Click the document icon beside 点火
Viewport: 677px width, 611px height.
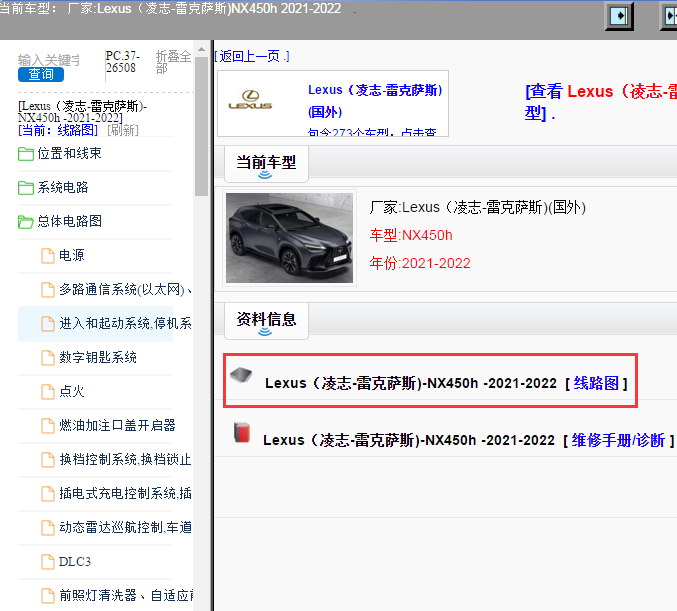(x=47, y=392)
